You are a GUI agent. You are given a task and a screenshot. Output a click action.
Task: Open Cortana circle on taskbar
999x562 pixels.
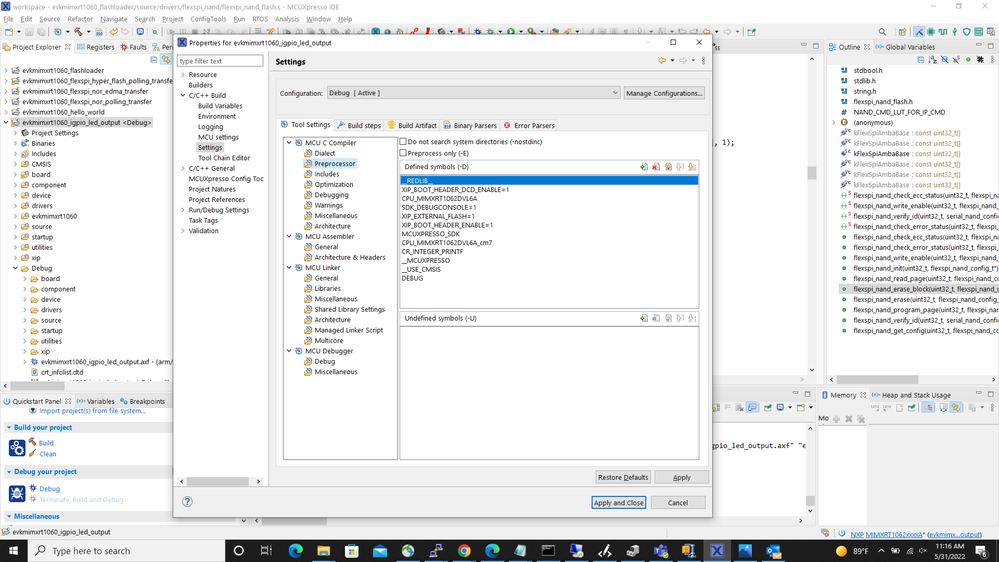[x=239, y=551]
